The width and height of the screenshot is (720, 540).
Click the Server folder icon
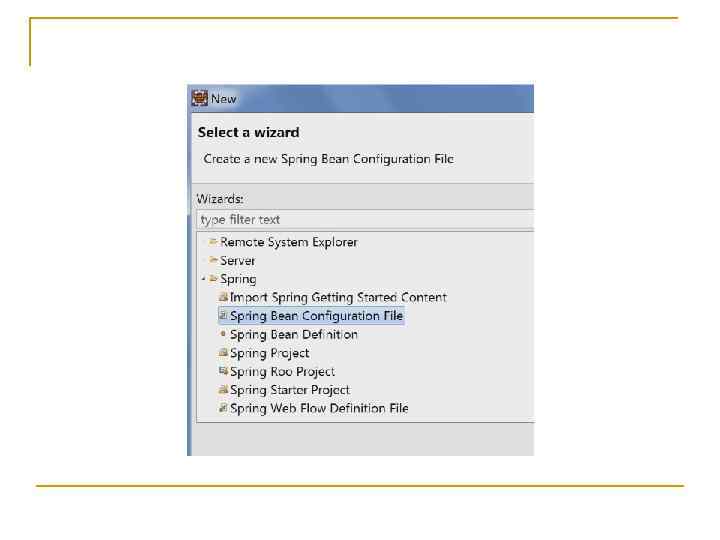[x=213, y=260]
